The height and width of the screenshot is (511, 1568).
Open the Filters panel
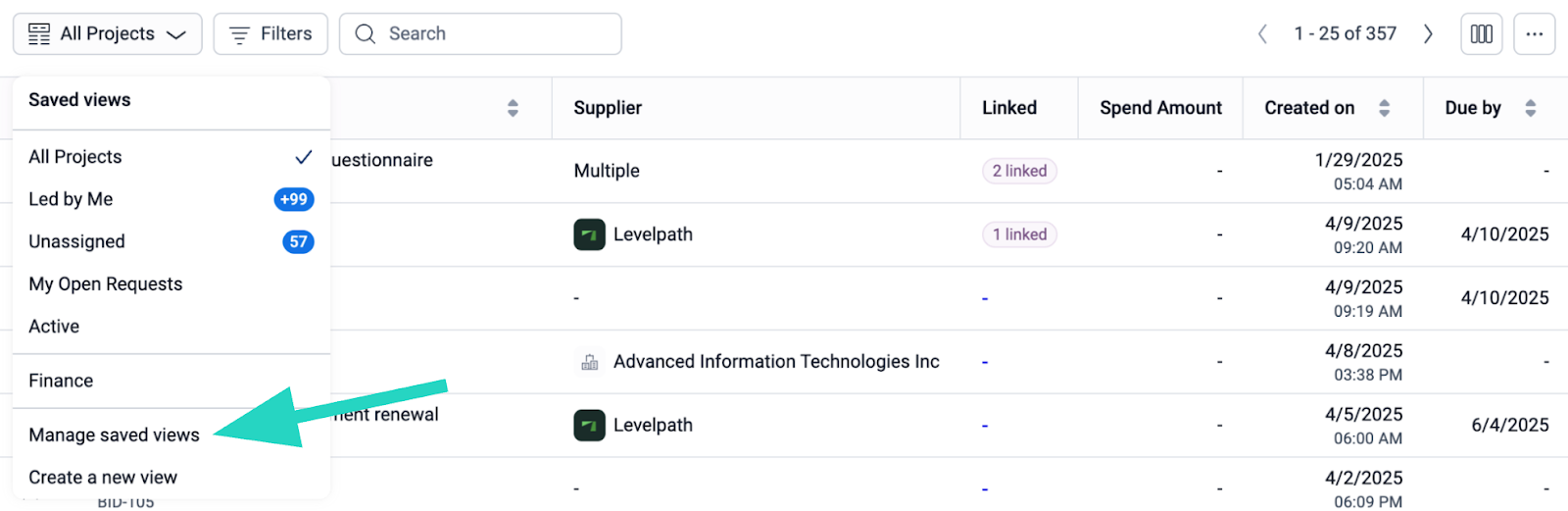pos(270,34)
